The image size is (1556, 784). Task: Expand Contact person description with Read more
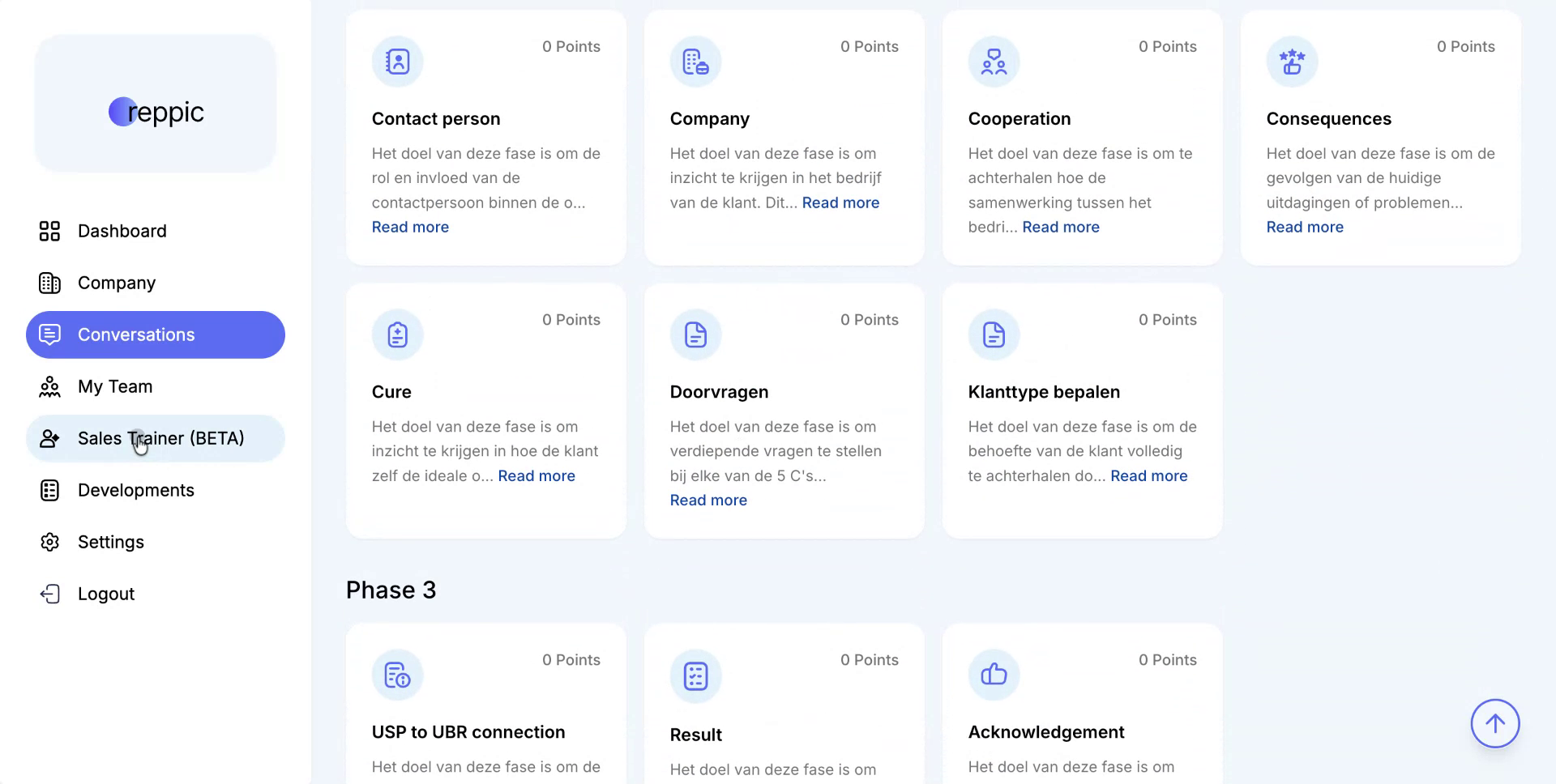coord(410,228)
